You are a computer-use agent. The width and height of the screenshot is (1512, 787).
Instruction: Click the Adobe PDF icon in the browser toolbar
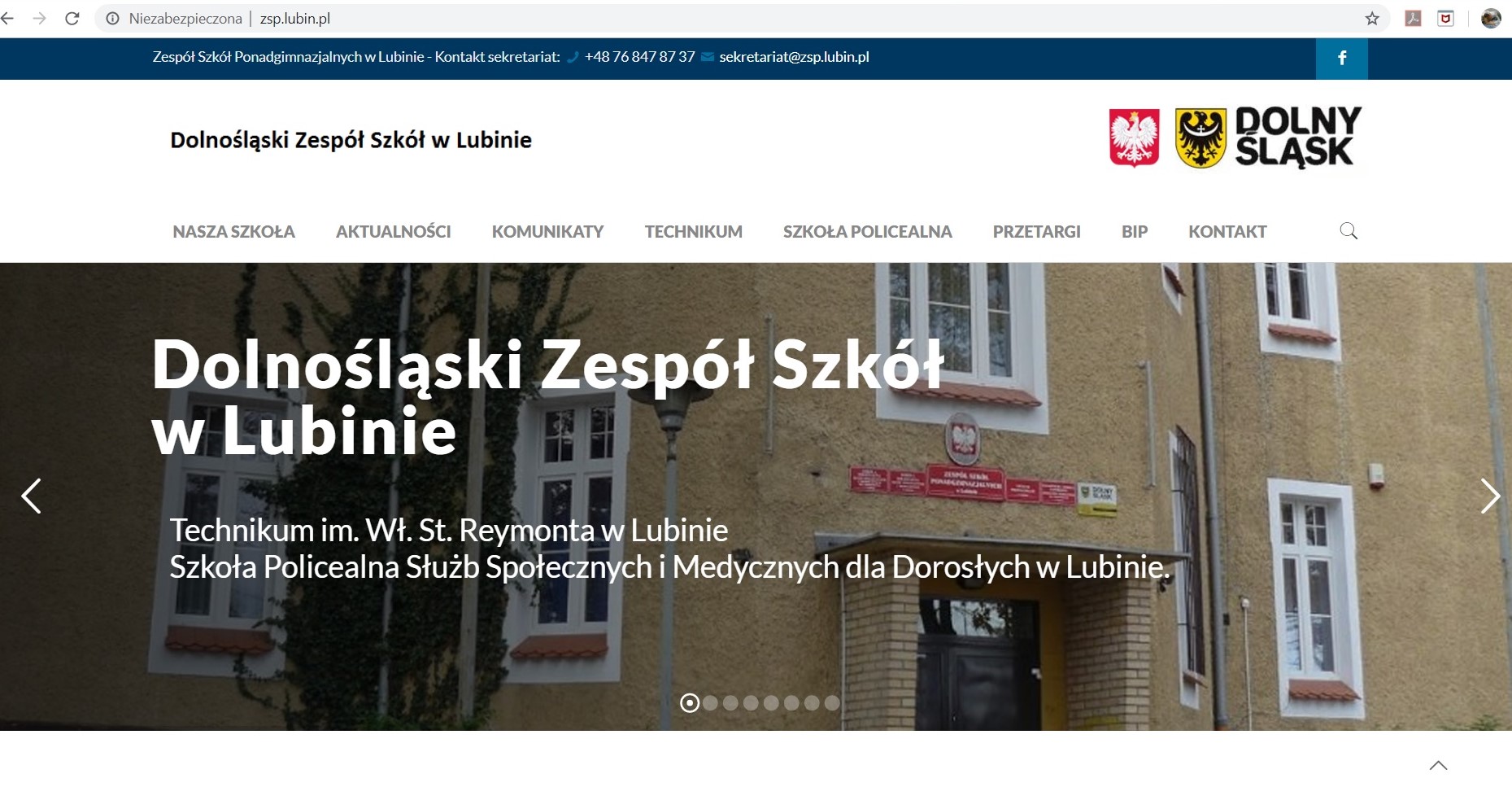click(x=1414, y=17)
